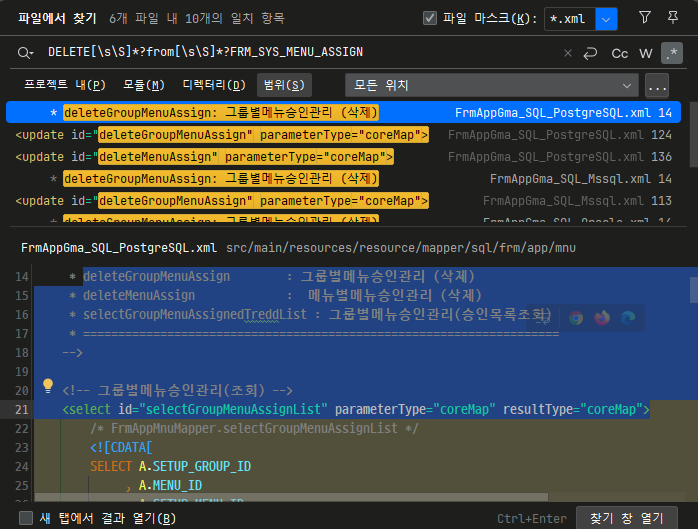The height and width of the screenshot is (529, 698).
Task: Pin the Find in Files window
Action: tap(675, 17)
